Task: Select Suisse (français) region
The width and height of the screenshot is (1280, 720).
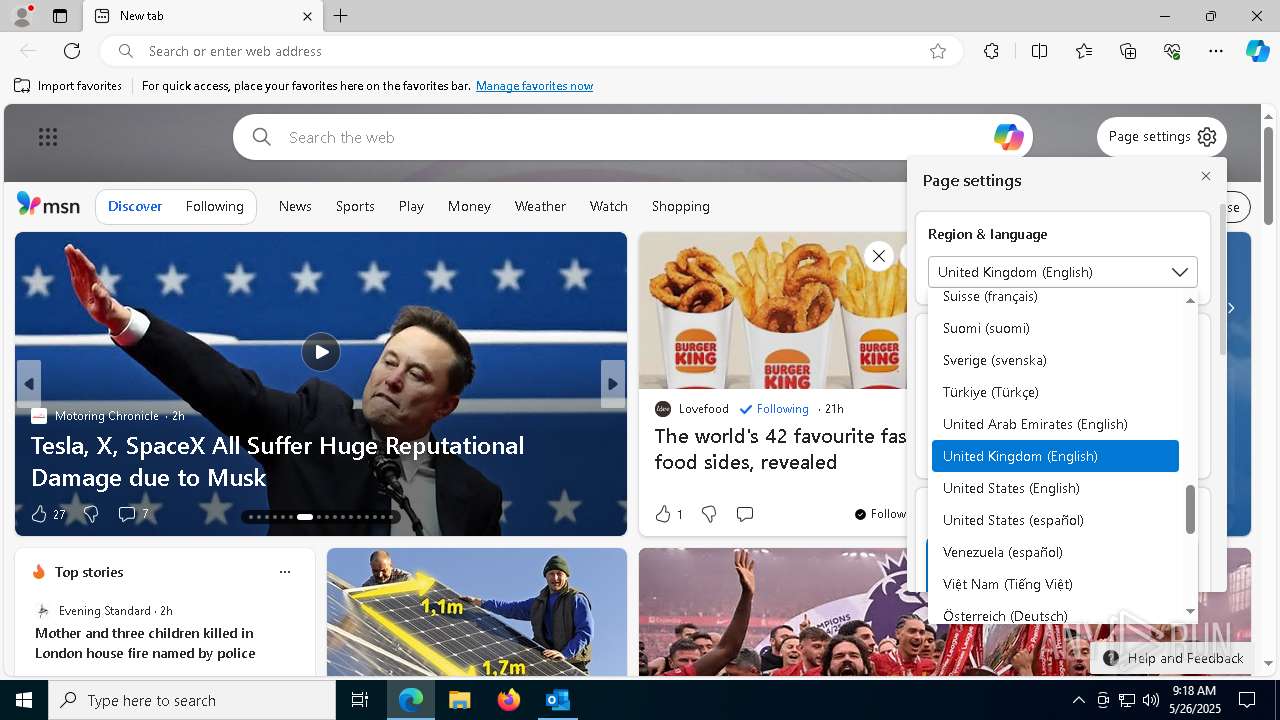Action: click(1055, 297)
